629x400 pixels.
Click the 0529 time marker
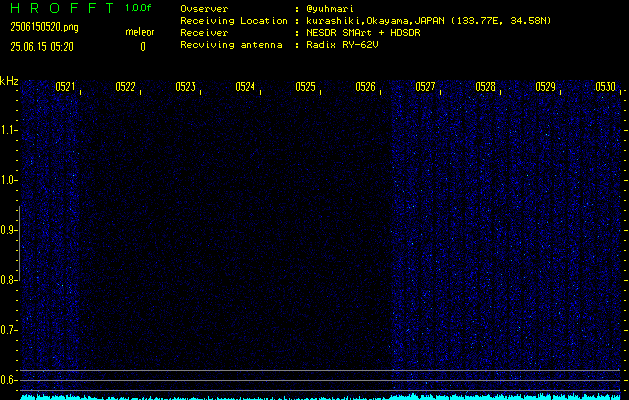click(545, 87)
